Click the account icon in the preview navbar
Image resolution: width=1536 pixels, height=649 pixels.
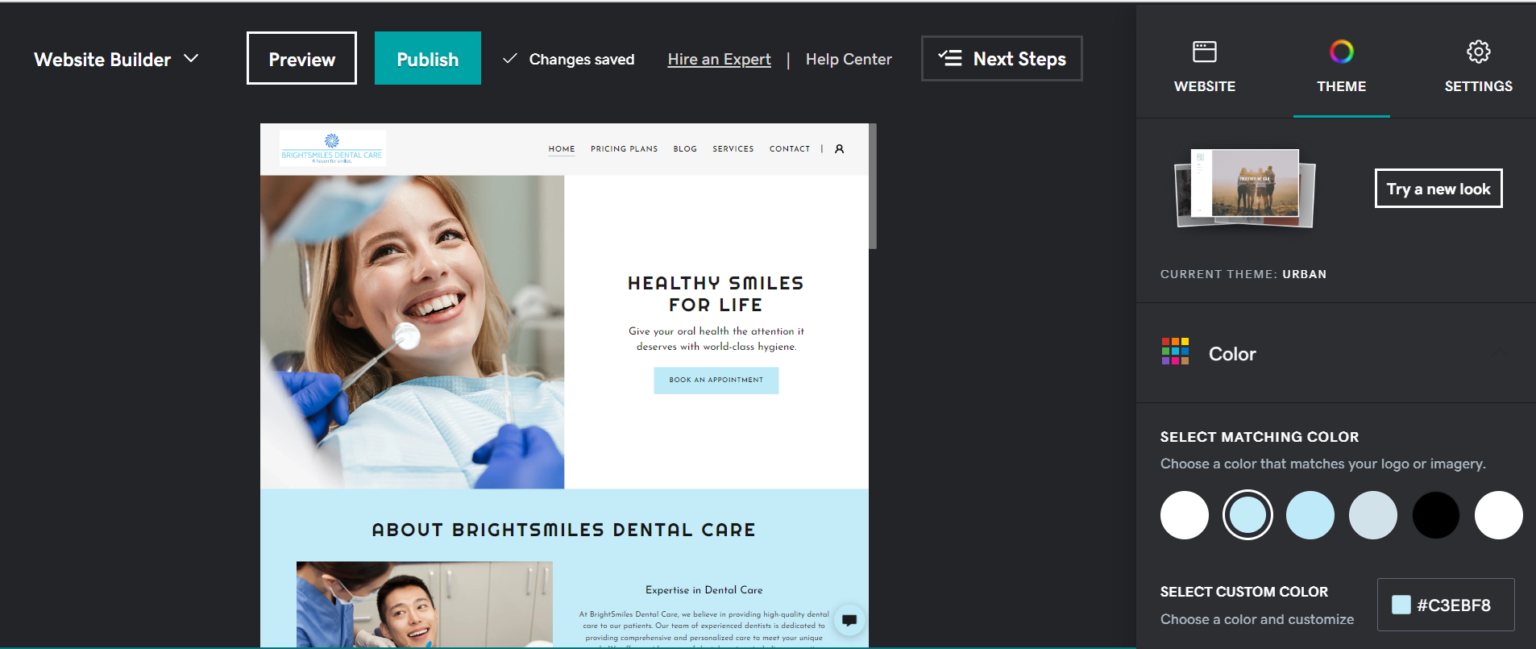(839, 148)
